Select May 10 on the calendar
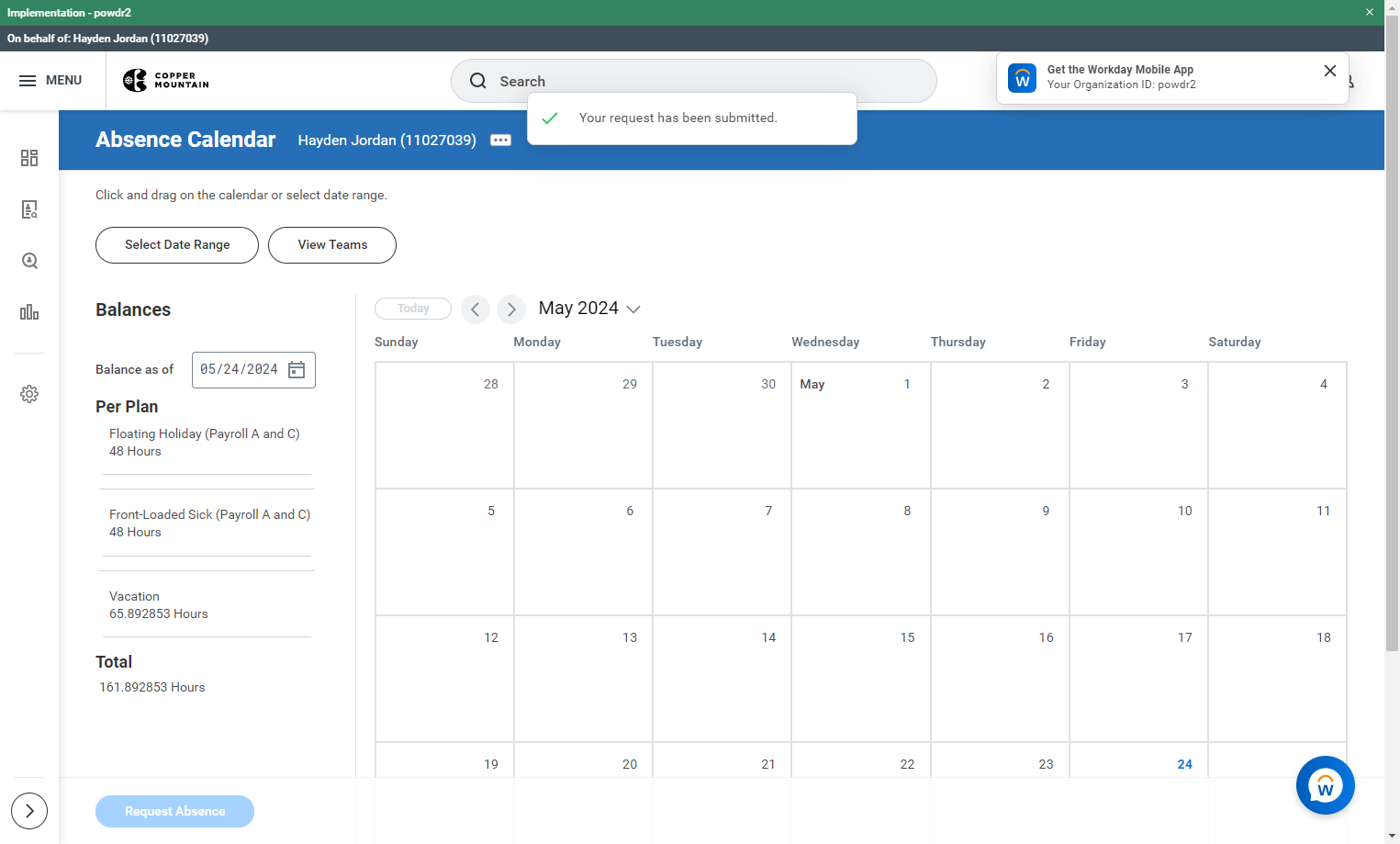This screenshot has height=844, width=1400. [1138, 552]
